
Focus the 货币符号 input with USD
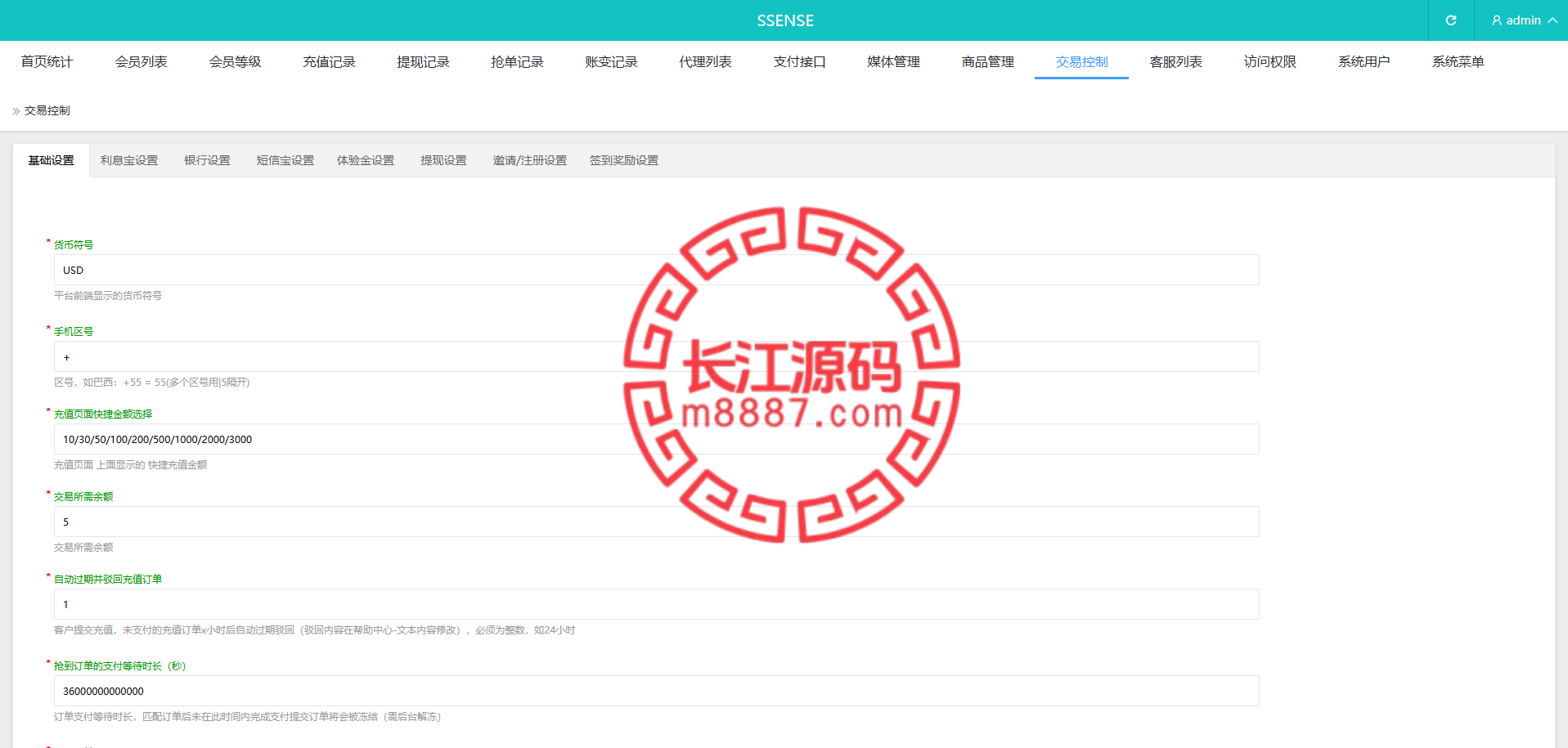pos(656,270)
